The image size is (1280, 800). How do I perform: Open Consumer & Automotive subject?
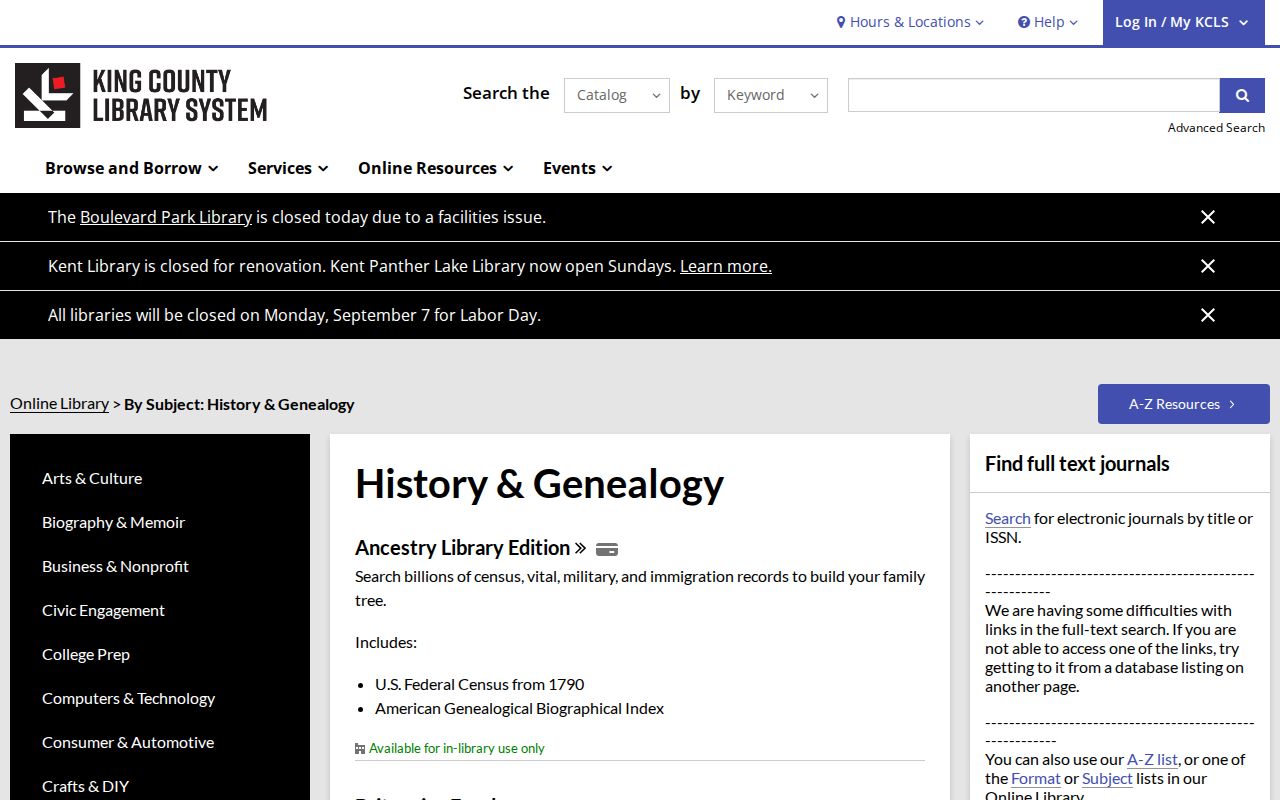[128, 742]
